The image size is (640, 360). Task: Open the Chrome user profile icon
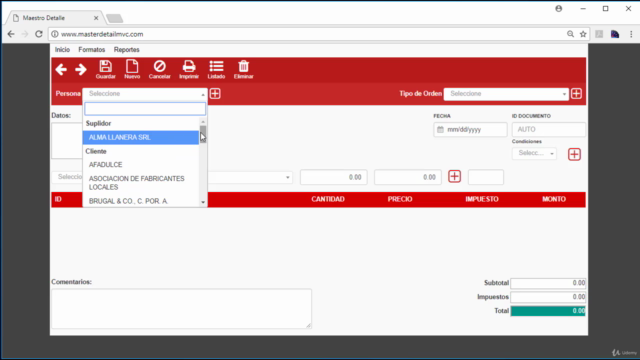[558, 9]
